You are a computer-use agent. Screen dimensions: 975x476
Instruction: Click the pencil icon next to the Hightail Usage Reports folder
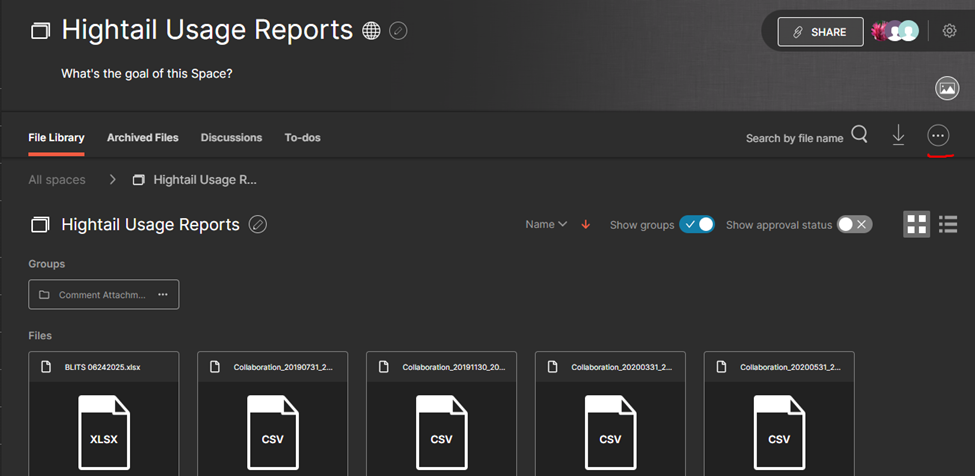coord(258,224)
